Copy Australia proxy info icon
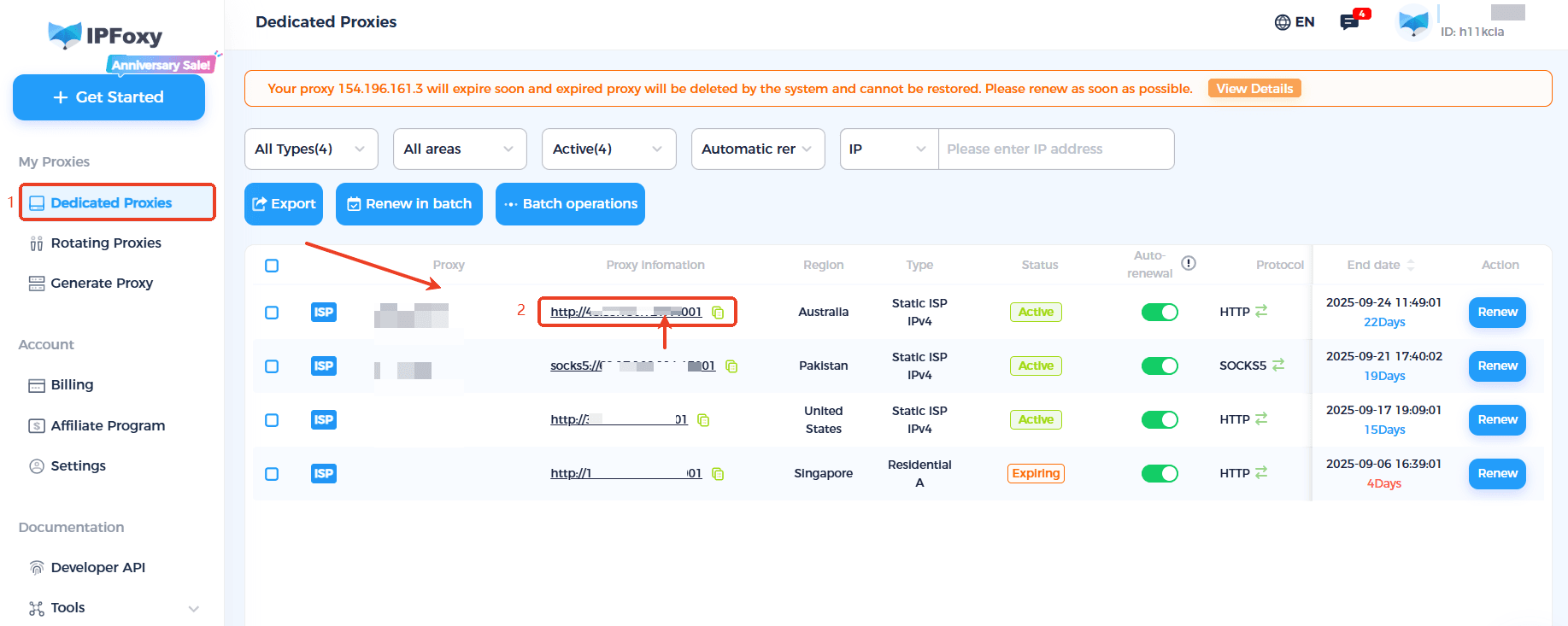The height and width of the screenshot is (626, 1568). tap(719, 313)
